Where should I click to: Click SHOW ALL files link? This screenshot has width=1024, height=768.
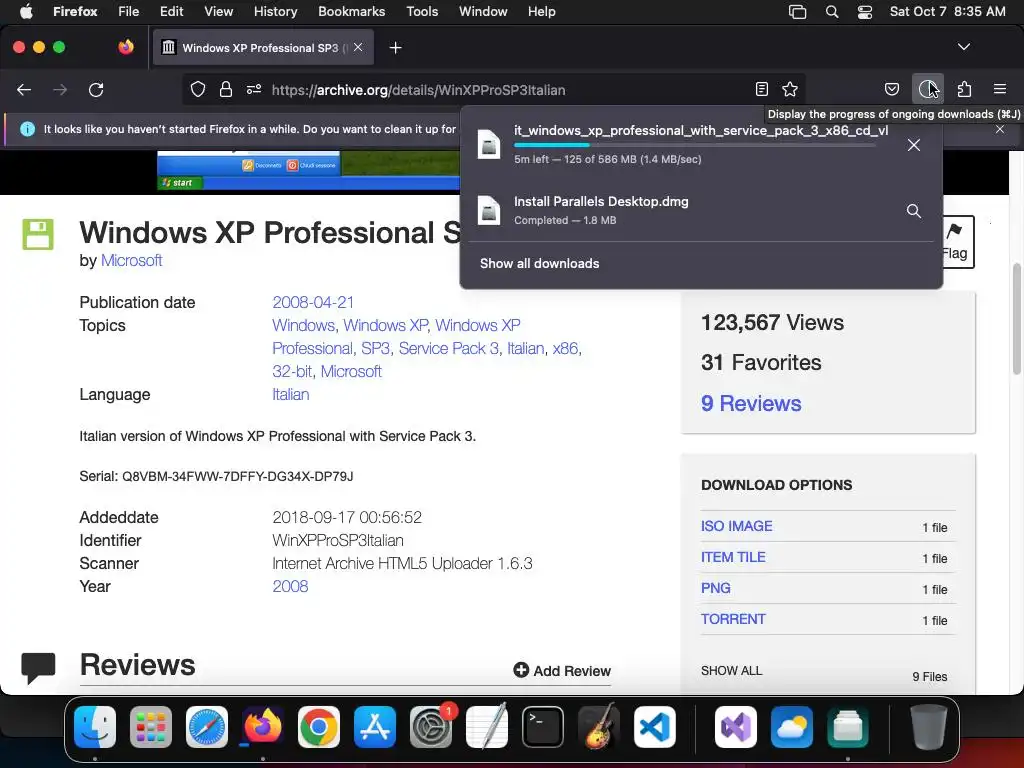731,671
